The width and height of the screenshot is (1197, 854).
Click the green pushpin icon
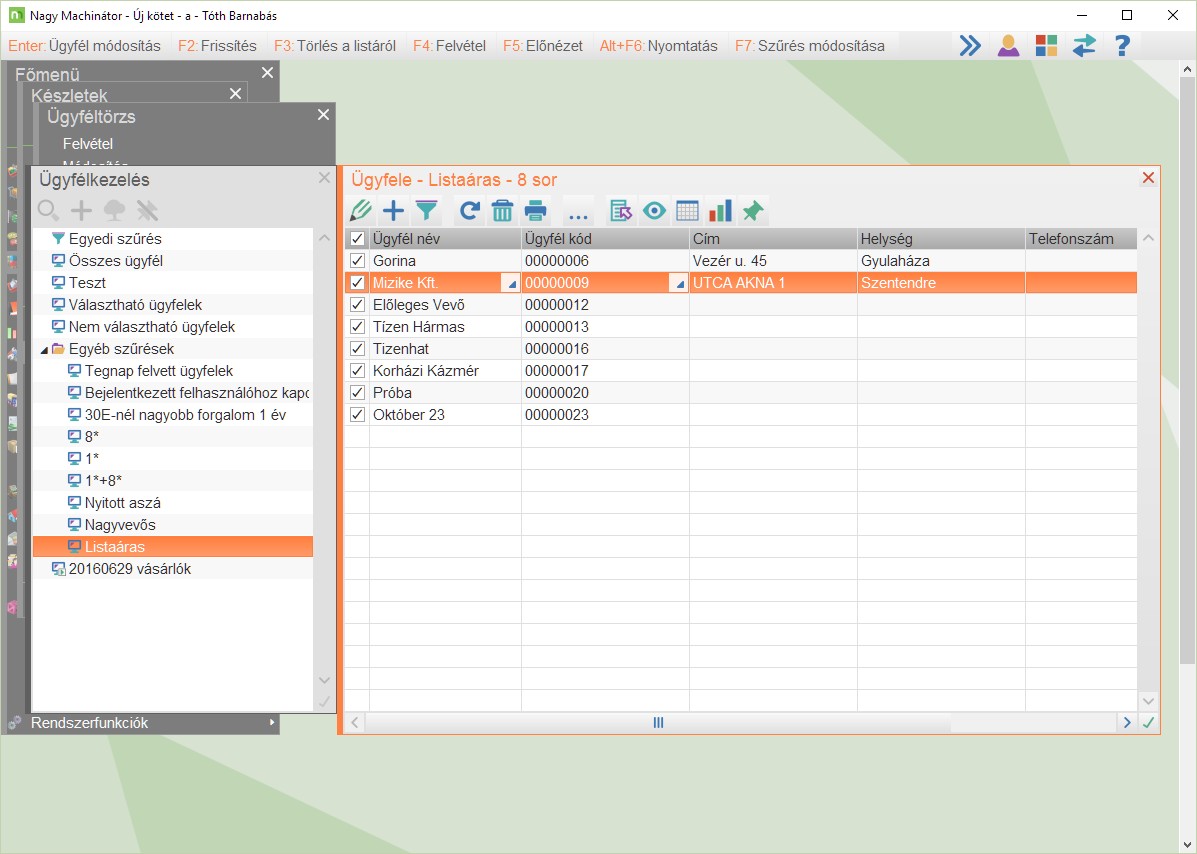(752, 211)
